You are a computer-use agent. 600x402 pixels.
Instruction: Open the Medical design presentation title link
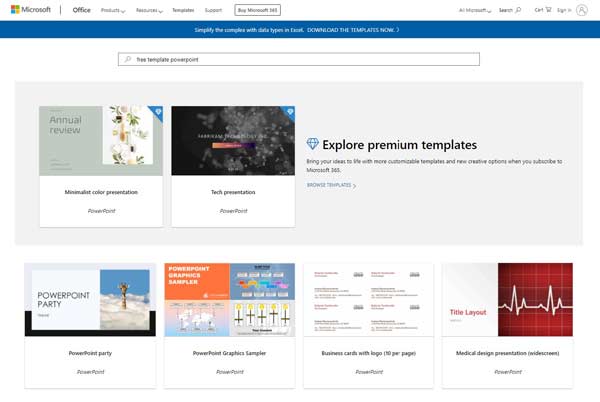(507, 353)
